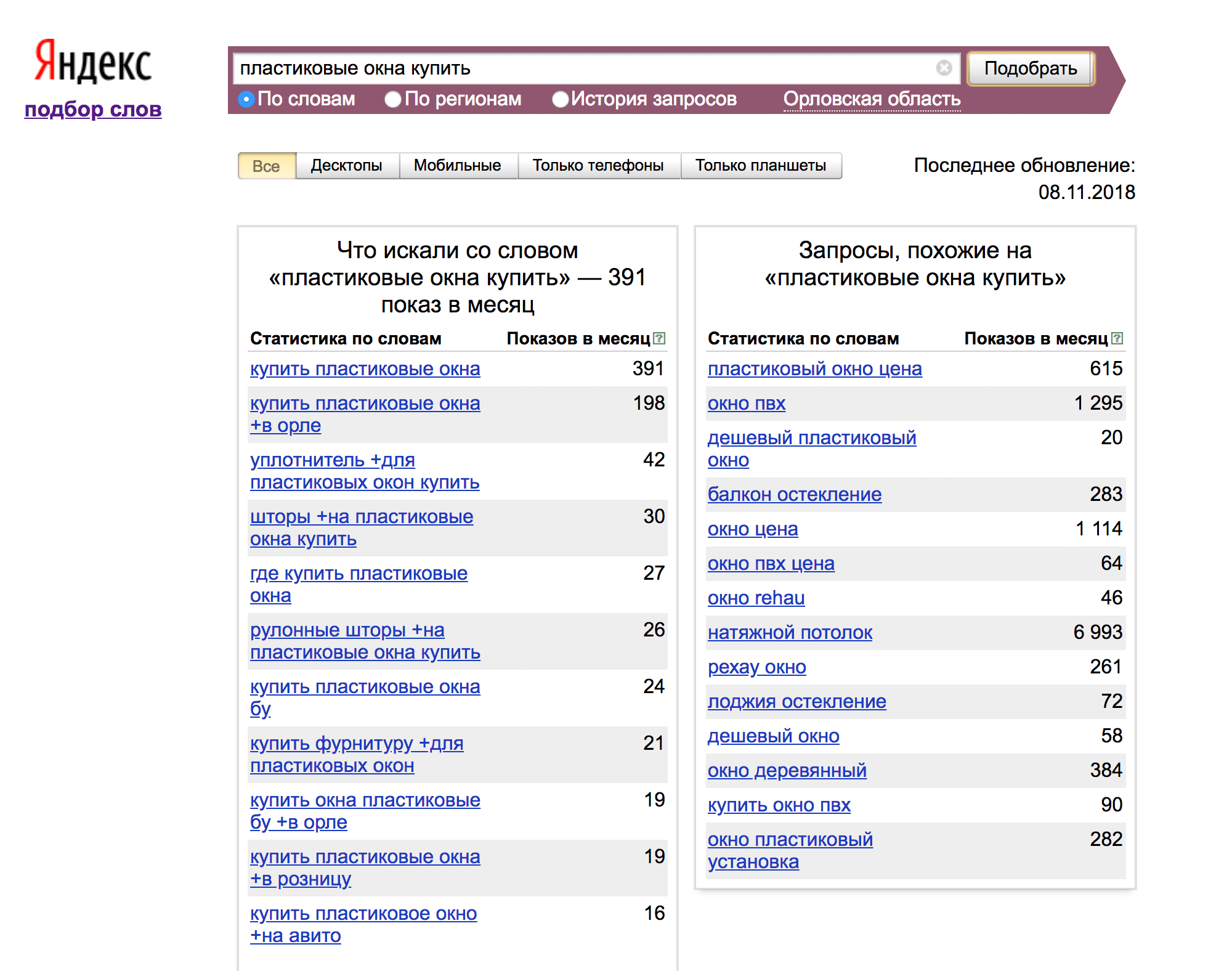Viewport: 1232px width, 971px height.
Task: Open 'шторы +на пластиковые окна купить' link
Action: (x=362, y=528)
